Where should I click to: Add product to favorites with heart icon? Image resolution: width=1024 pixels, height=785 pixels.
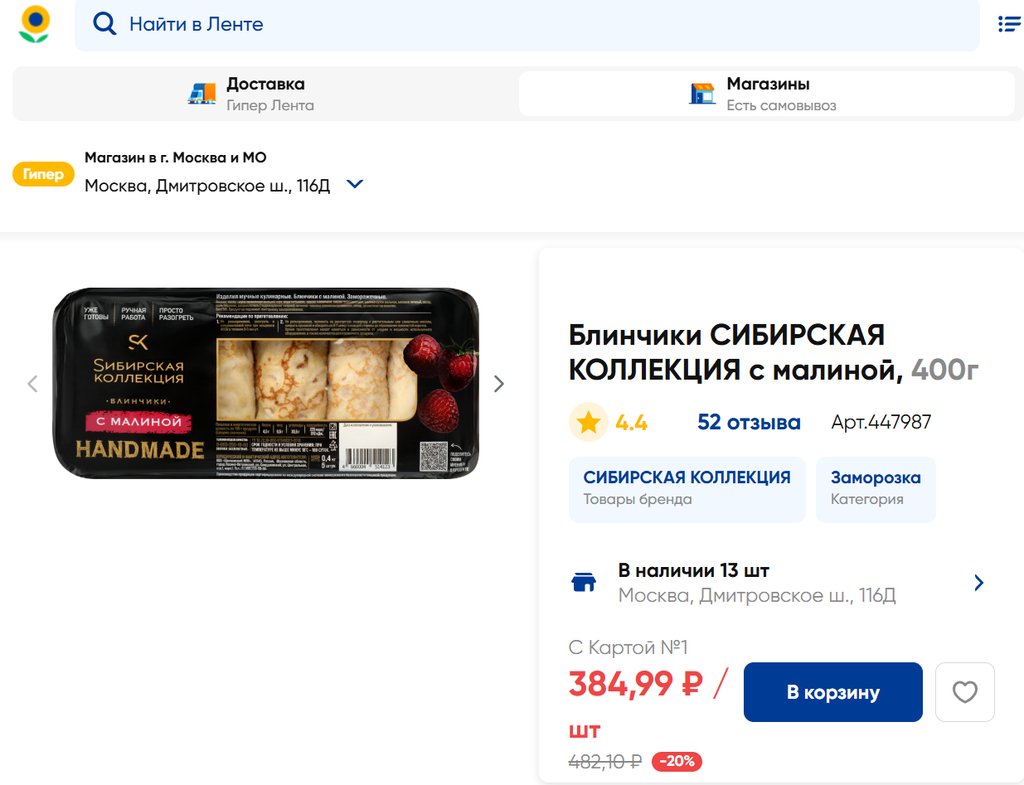click(965, 692)
